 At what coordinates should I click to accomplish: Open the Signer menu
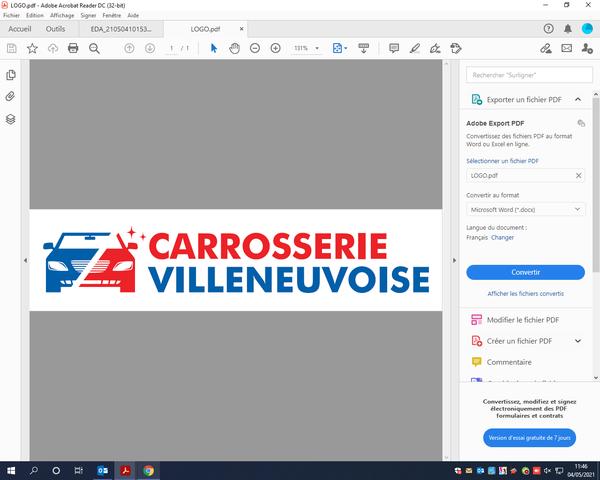click(x=88, y=15)
